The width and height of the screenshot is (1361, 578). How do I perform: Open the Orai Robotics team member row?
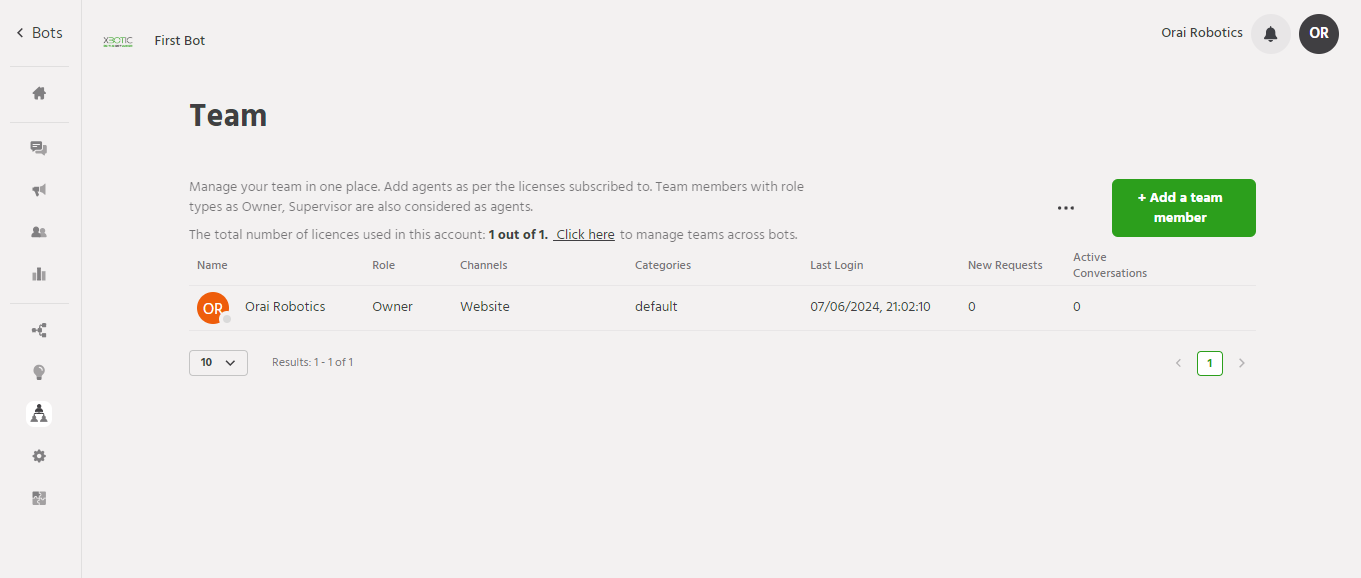[285, 307]
